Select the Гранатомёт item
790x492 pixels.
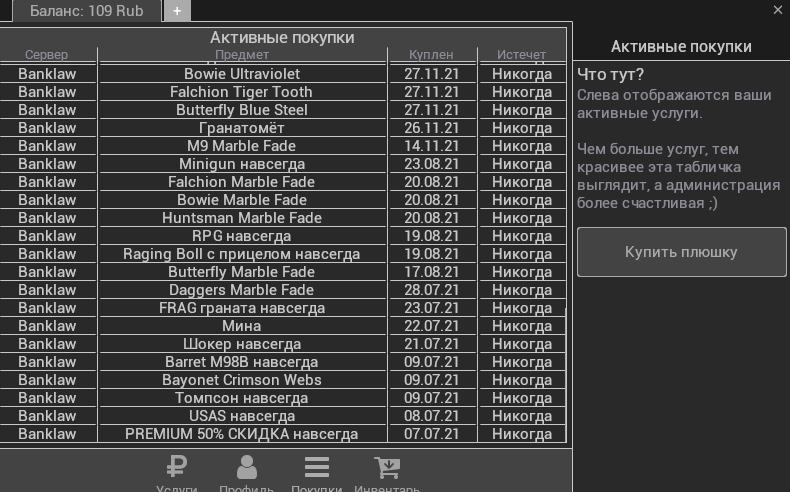pyautogui.click(x=242, y=128)
